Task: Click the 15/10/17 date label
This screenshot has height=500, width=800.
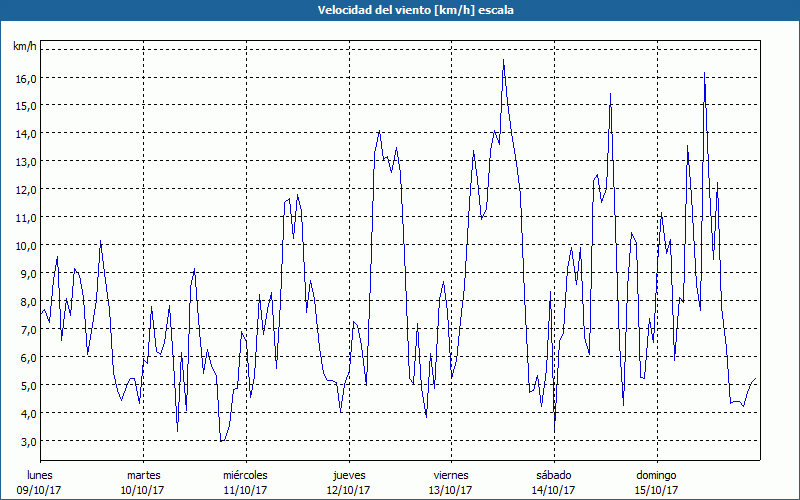Action: click(x=656, y=490)
